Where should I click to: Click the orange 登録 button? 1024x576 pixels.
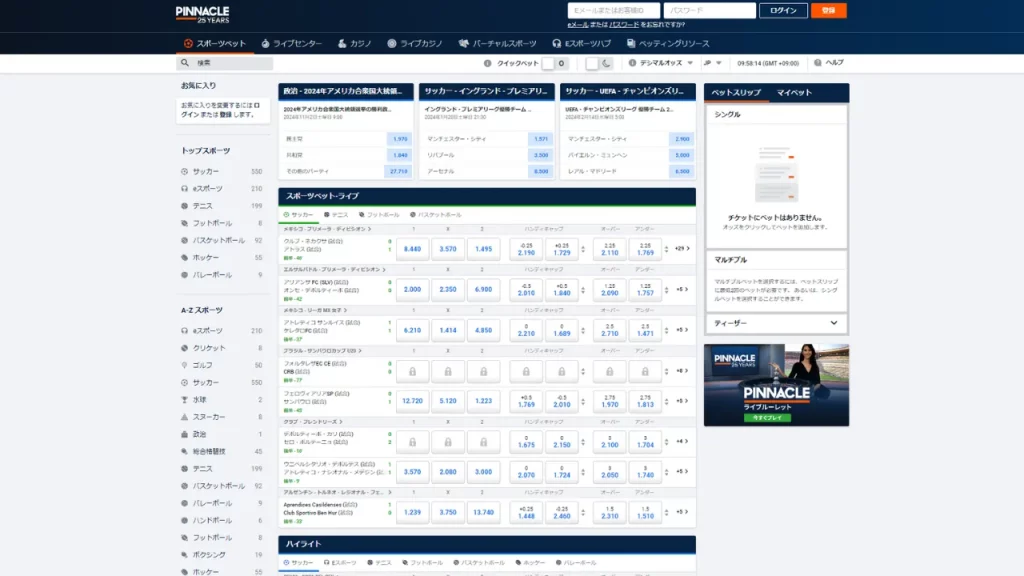coord(828,11)
